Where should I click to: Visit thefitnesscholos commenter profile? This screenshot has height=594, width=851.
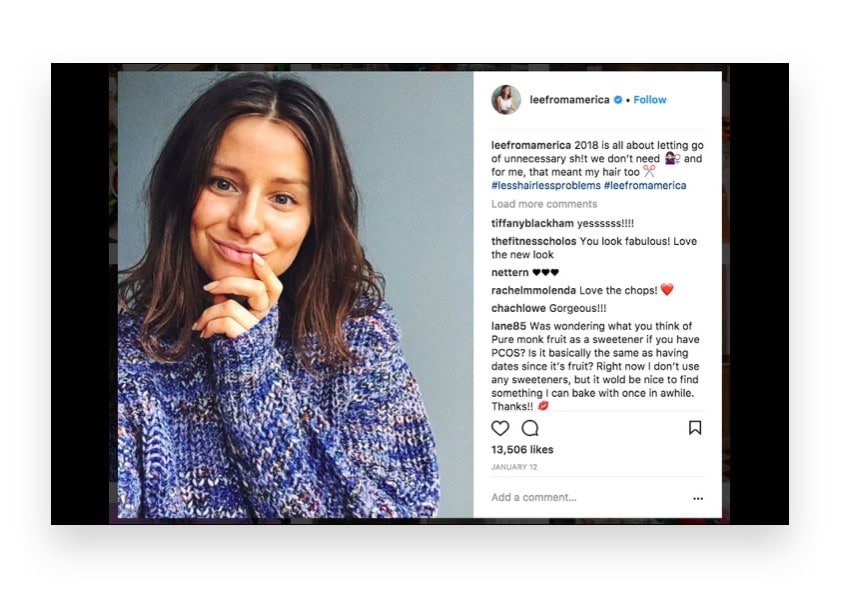534,241
